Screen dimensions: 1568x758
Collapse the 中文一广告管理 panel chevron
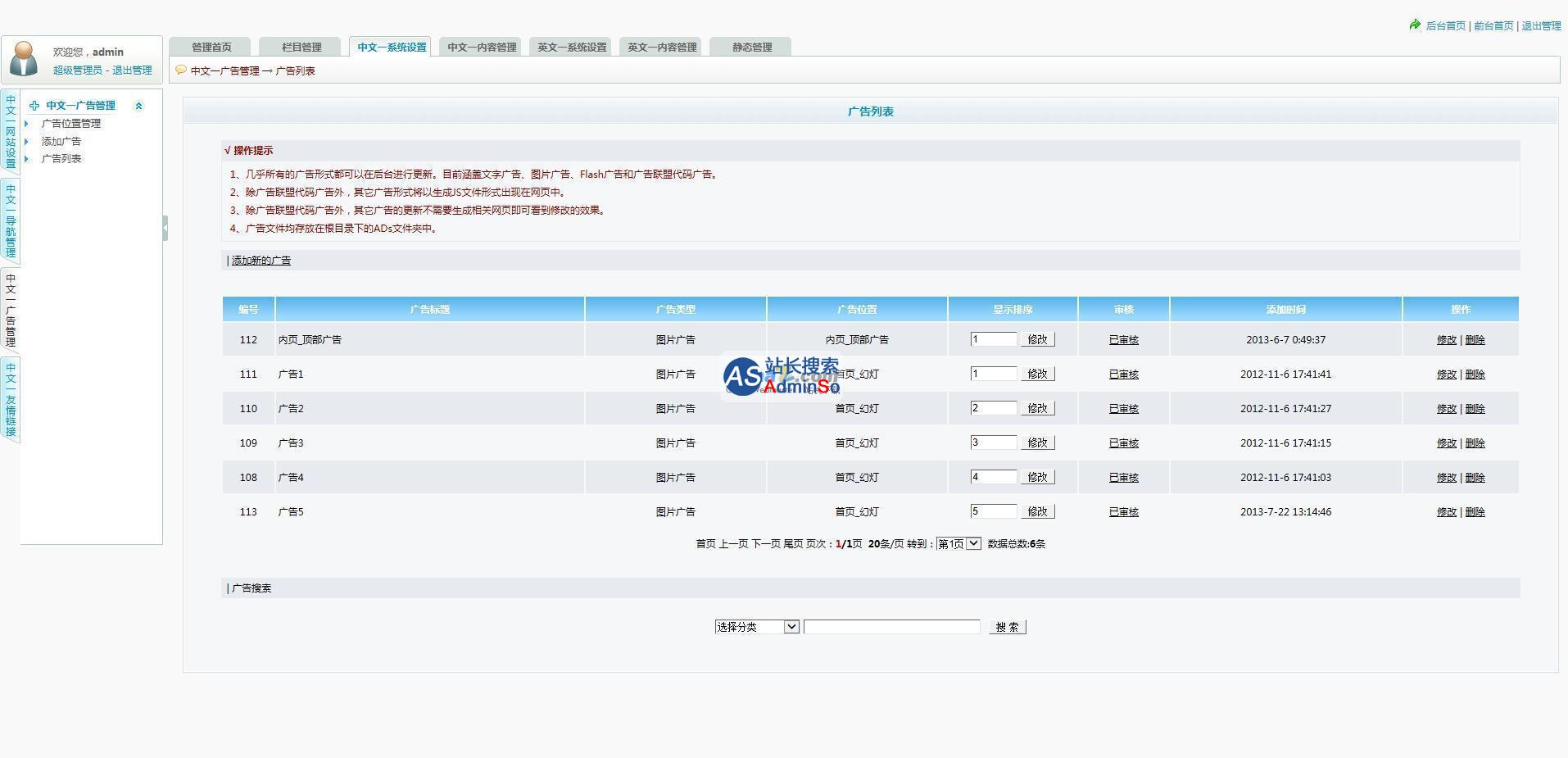[x=138, y=106]
